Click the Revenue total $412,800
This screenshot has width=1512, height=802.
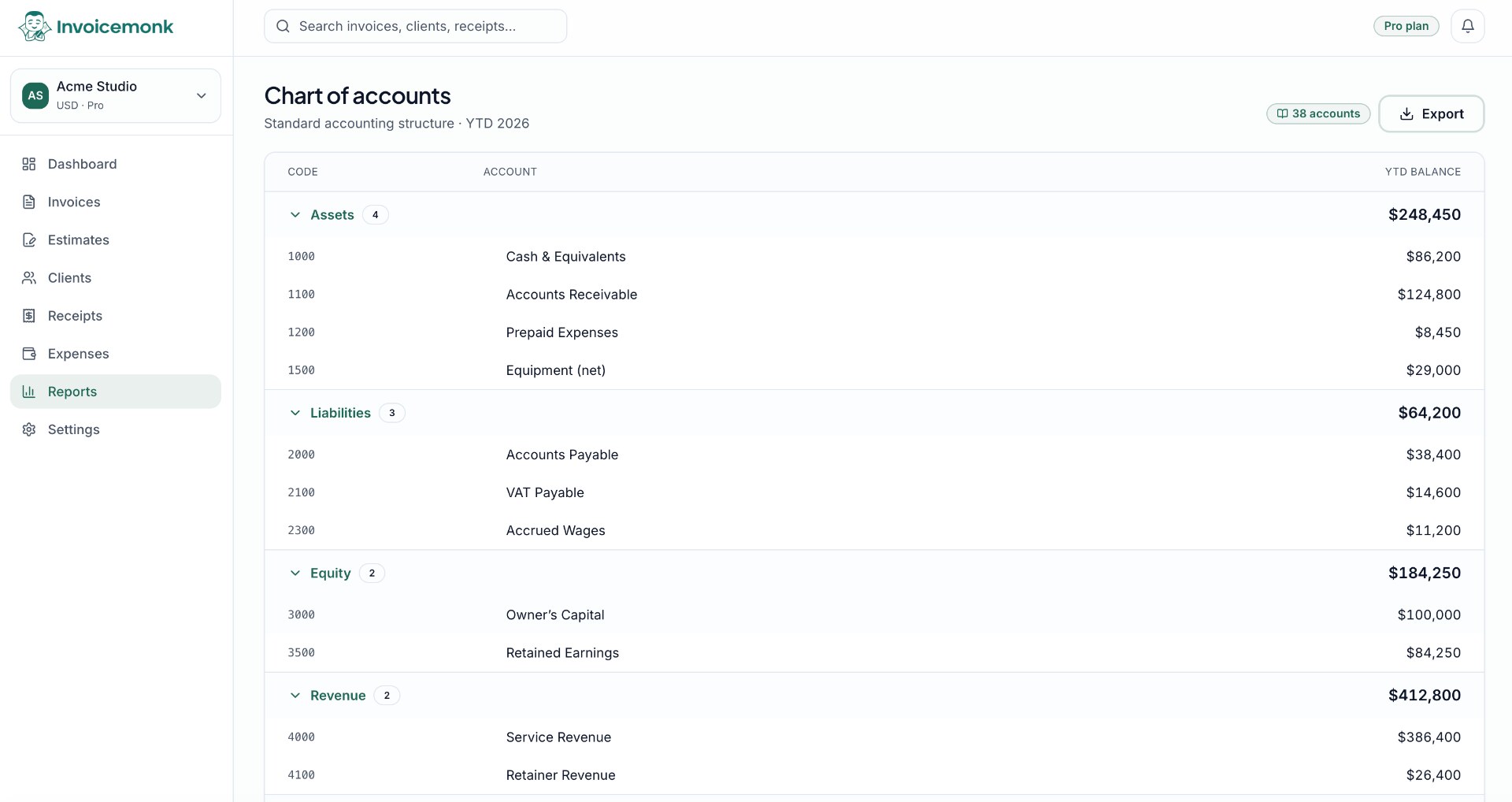click(x=1424, y=695)
